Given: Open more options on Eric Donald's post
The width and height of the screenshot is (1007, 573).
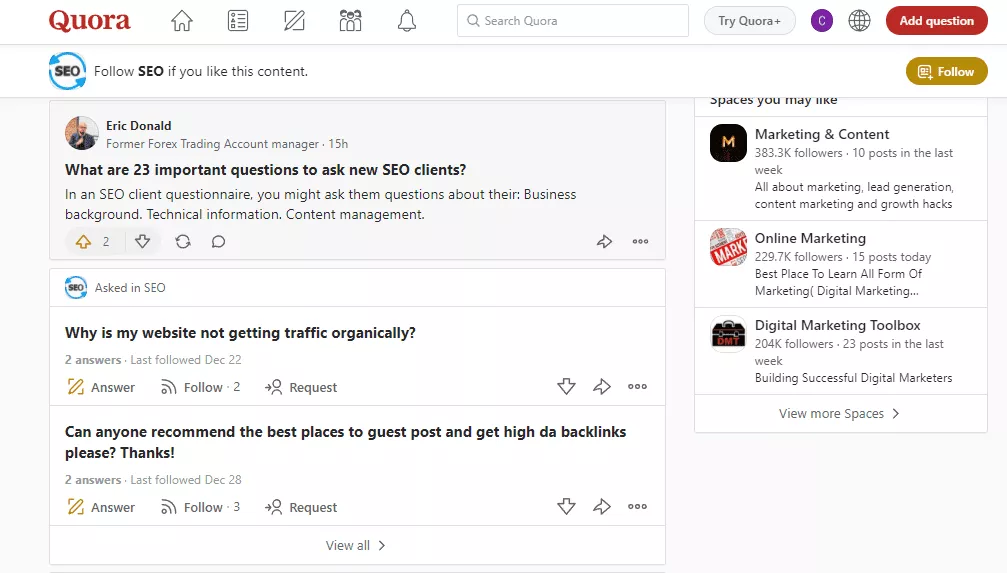Looking at the screenshot, I should tap(640, 242).
